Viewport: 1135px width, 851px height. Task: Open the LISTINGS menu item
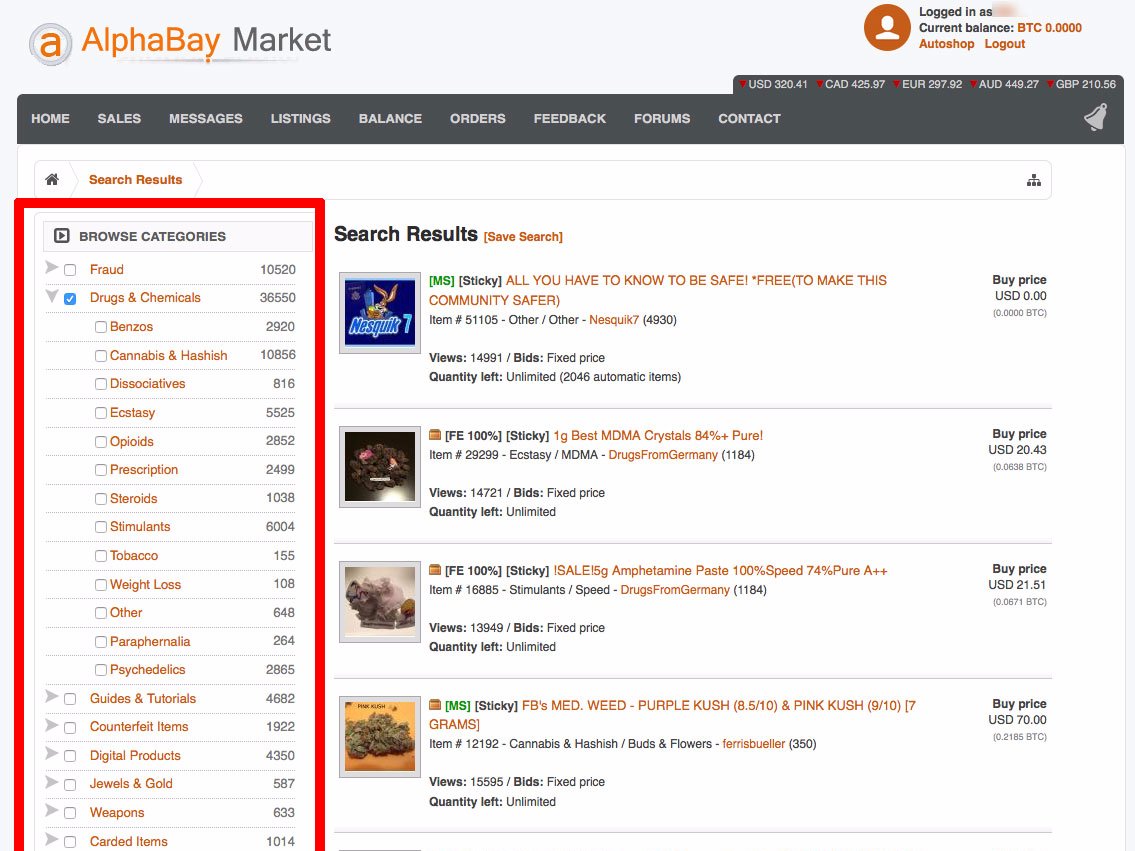(300, 119)
